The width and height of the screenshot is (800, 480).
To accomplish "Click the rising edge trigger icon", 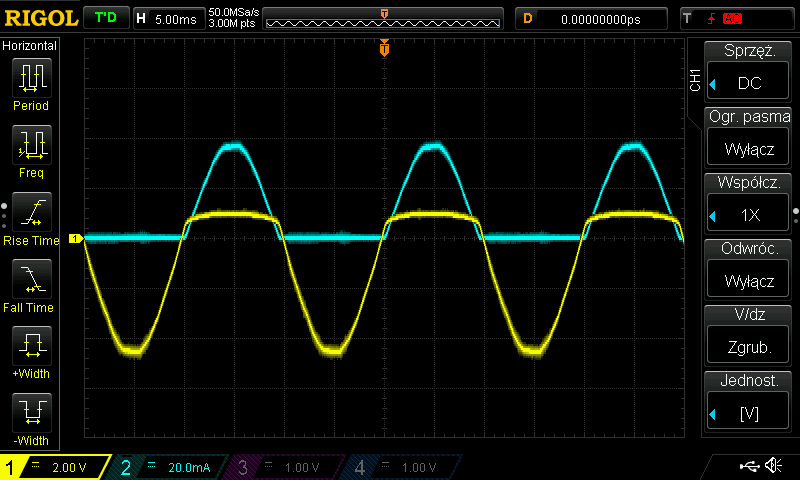I will point(711,19).
